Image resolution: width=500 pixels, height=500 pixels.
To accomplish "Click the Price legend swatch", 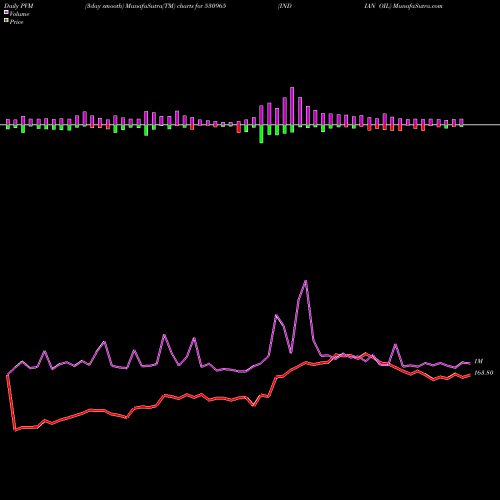I will [6, 21].
